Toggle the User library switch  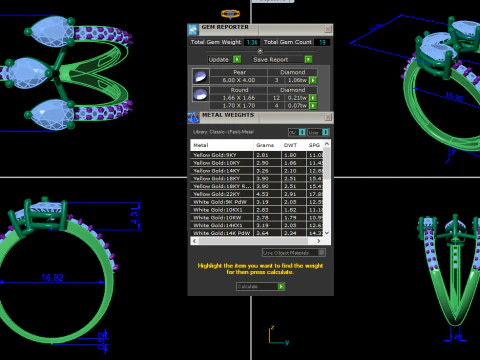pos(325,132)
